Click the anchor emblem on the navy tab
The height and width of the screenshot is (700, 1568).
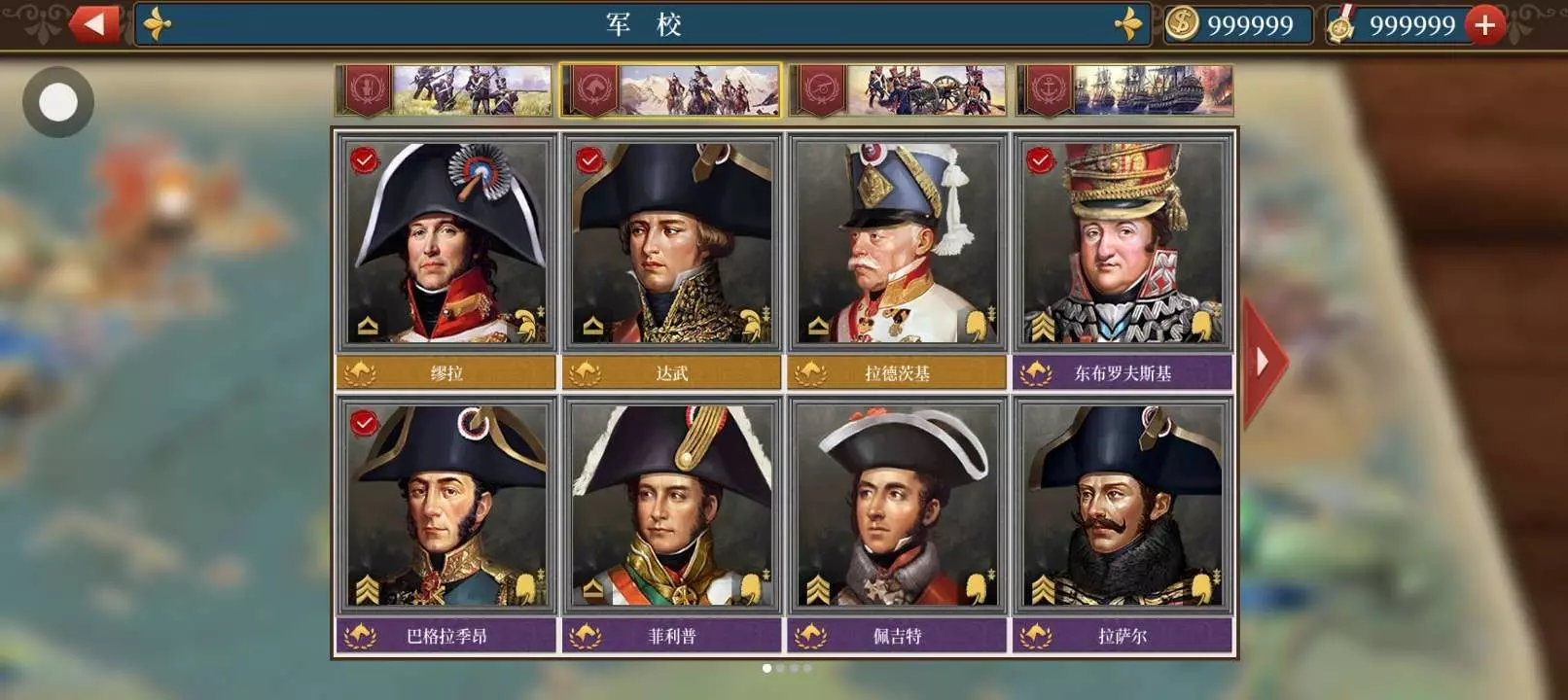[x=1049, y=89]
